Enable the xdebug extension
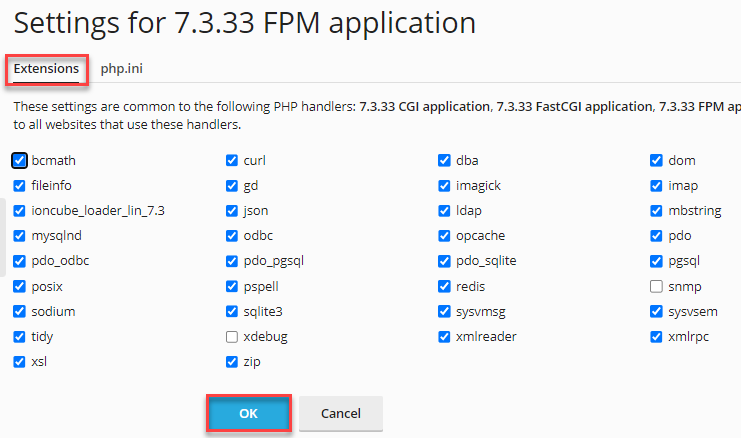 pos(232,337)
